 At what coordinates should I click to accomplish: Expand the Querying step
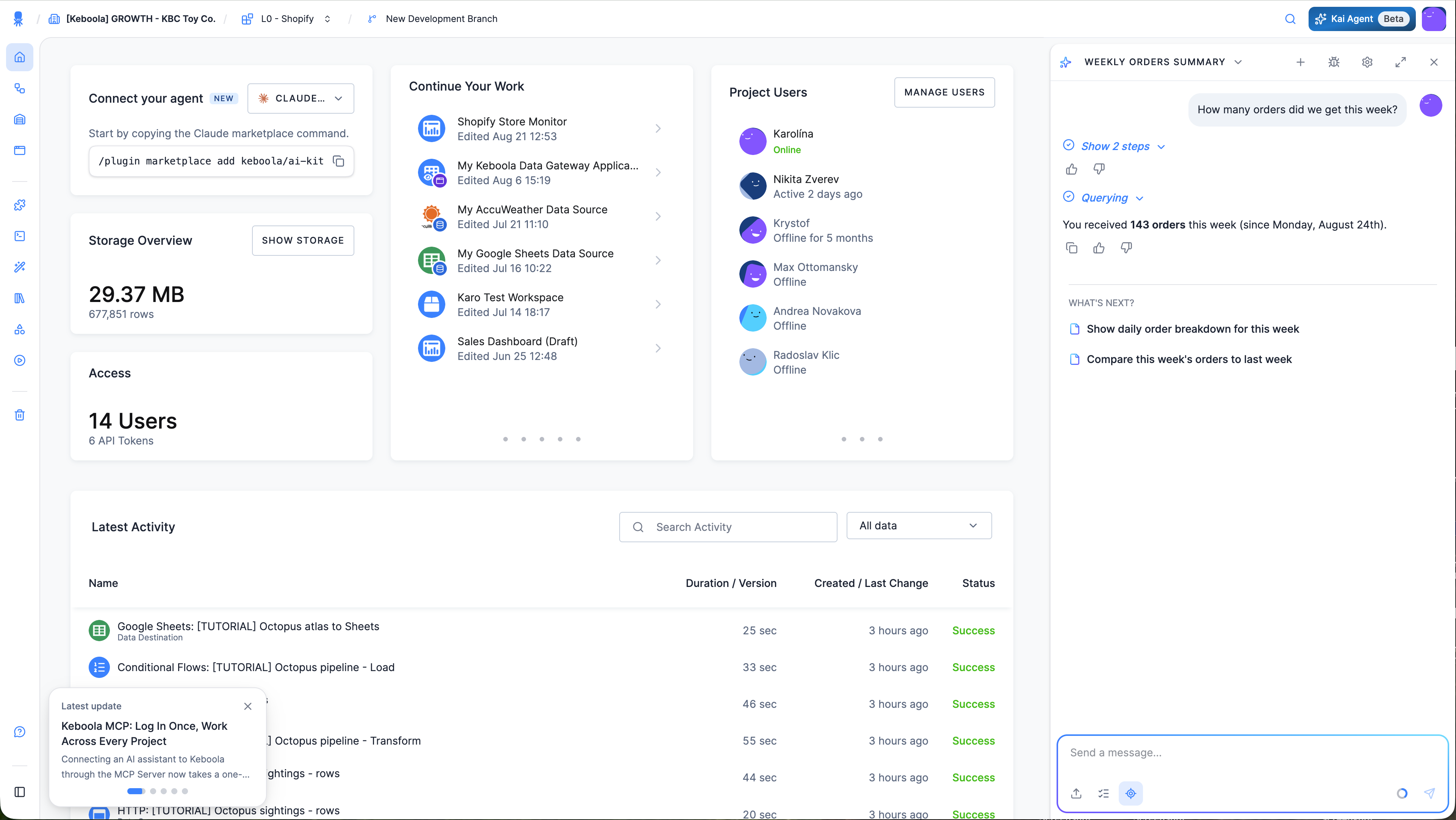point(1112,198)
